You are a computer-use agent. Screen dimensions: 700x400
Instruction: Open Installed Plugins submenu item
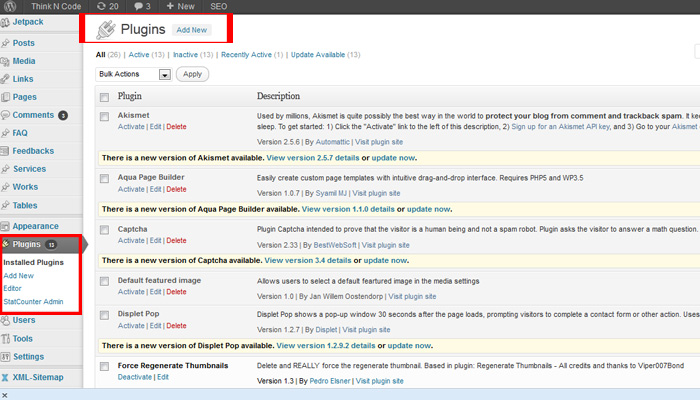tap(33, 262)
